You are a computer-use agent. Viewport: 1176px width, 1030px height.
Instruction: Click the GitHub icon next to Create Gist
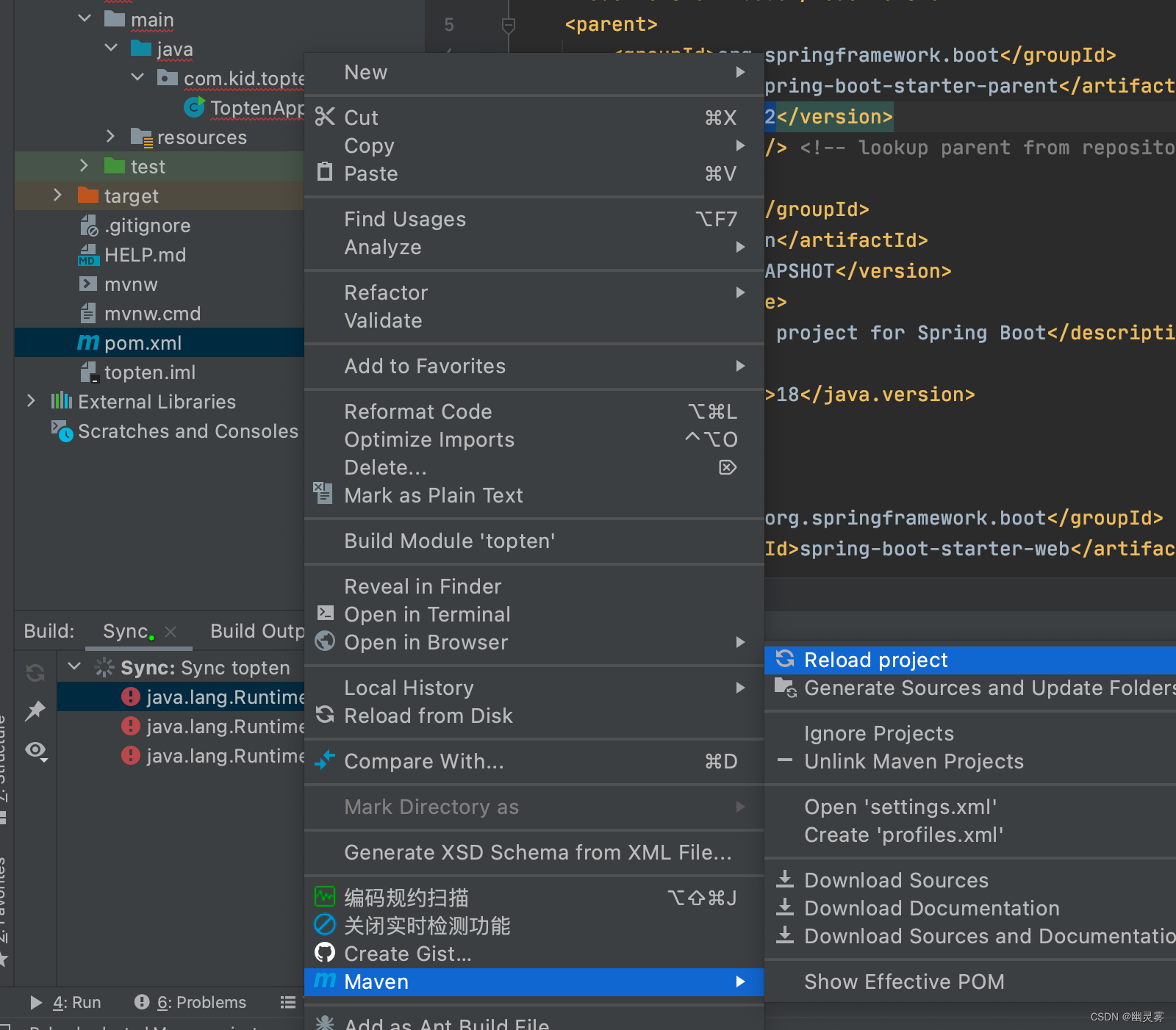point(324,953)
